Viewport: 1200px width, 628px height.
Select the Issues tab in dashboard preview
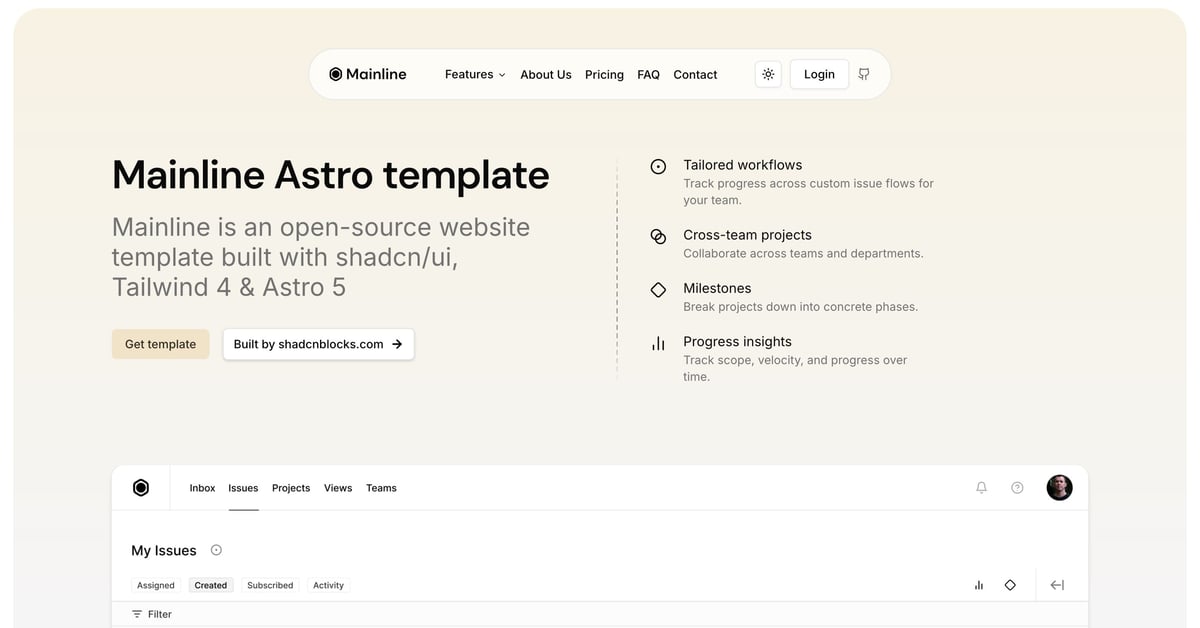coord(243,488)
